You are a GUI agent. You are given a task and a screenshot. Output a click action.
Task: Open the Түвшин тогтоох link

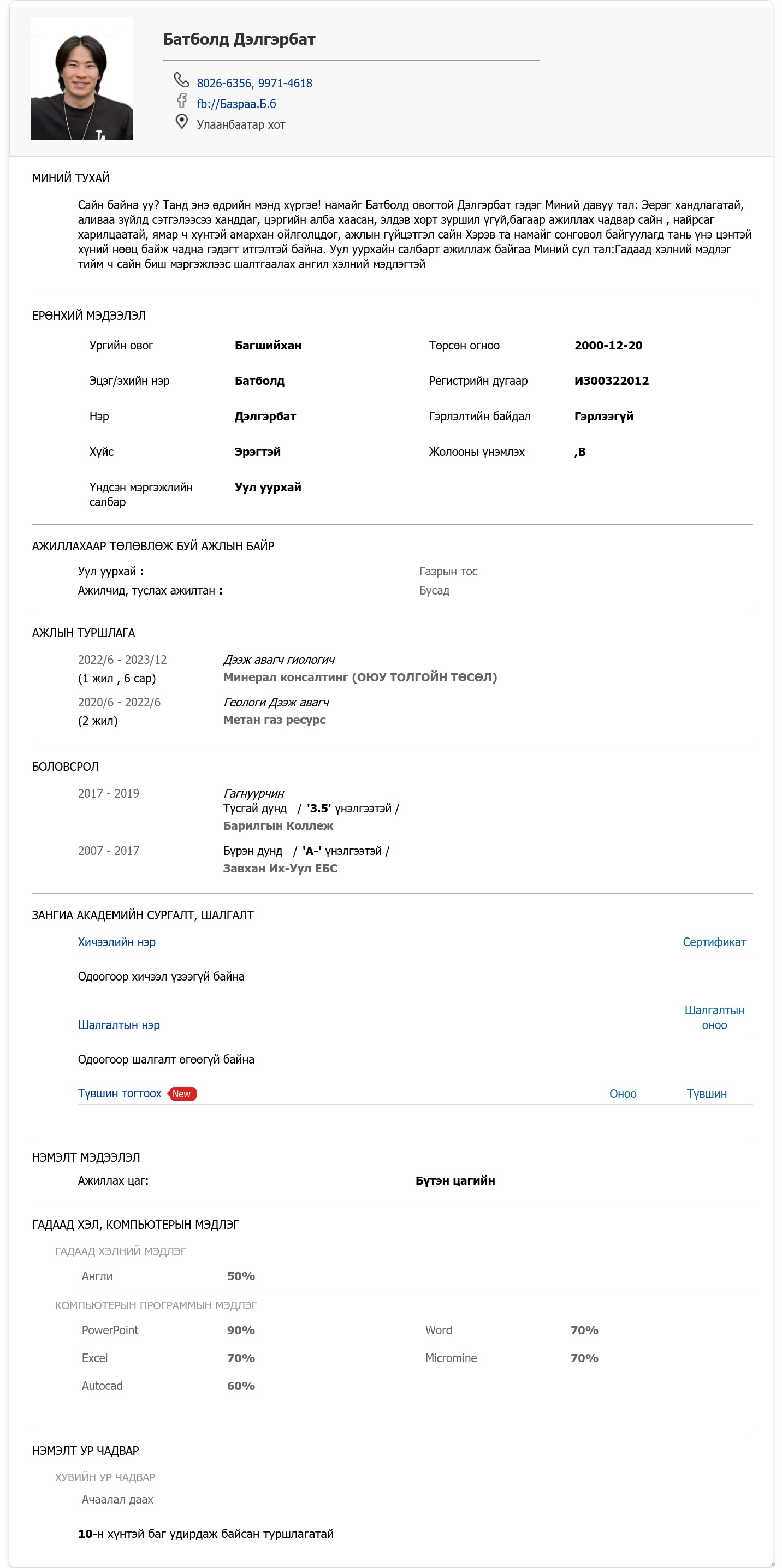pos(120,1093)
